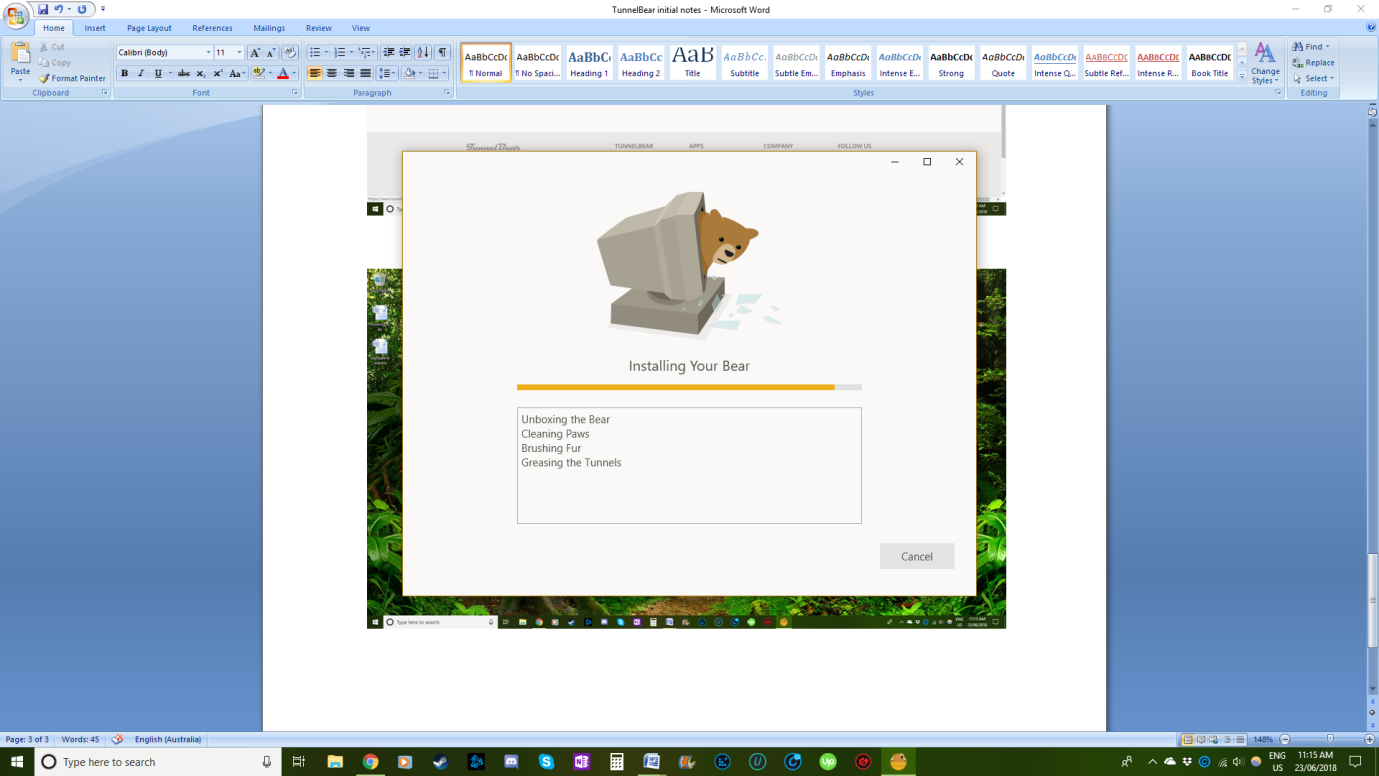Redo the last action
Image resolution: width=1379 pixels, height=776 pixels.
[x=82, y=9]
